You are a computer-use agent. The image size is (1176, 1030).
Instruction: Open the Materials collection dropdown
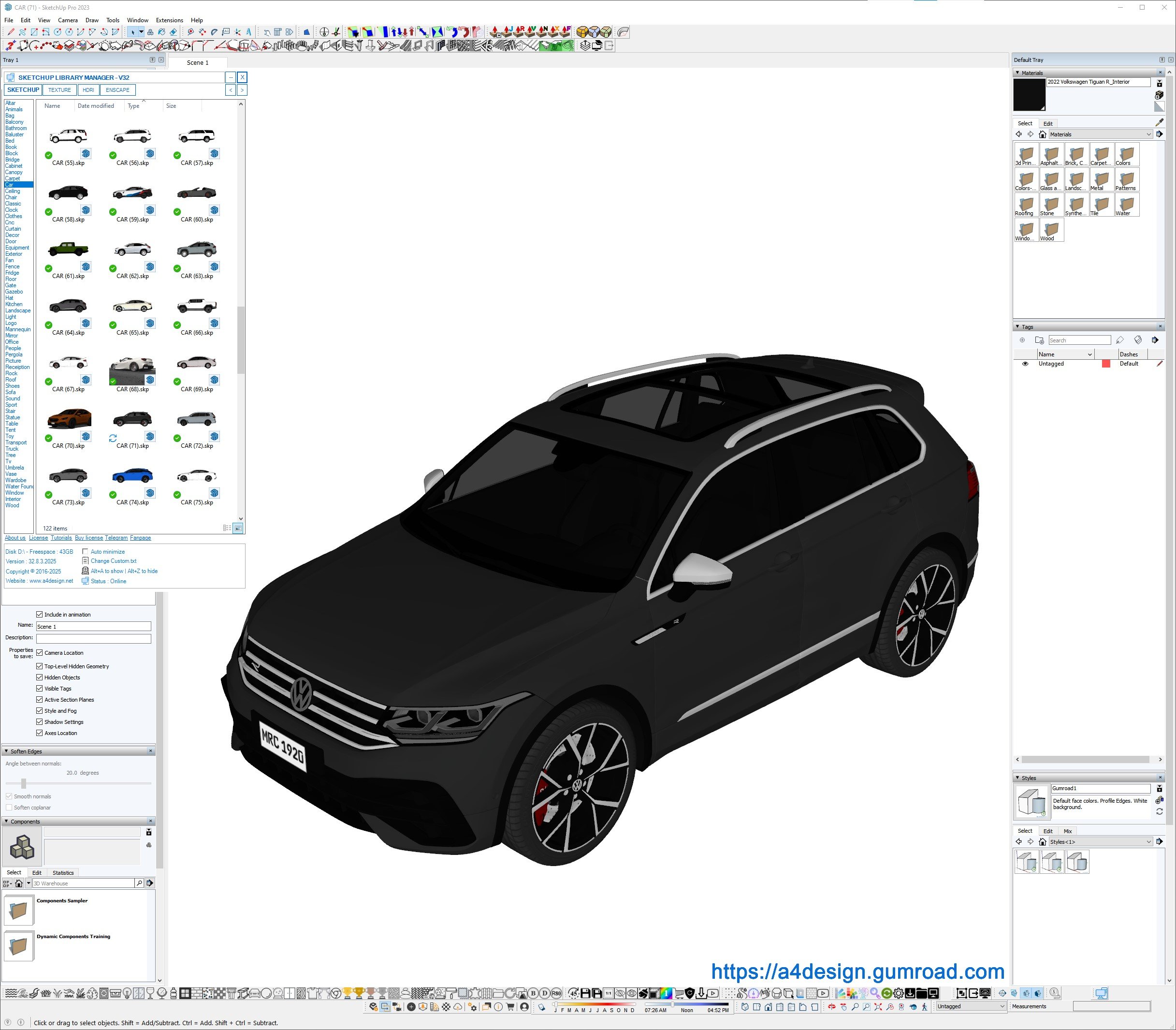click(x=1148, y=134)
